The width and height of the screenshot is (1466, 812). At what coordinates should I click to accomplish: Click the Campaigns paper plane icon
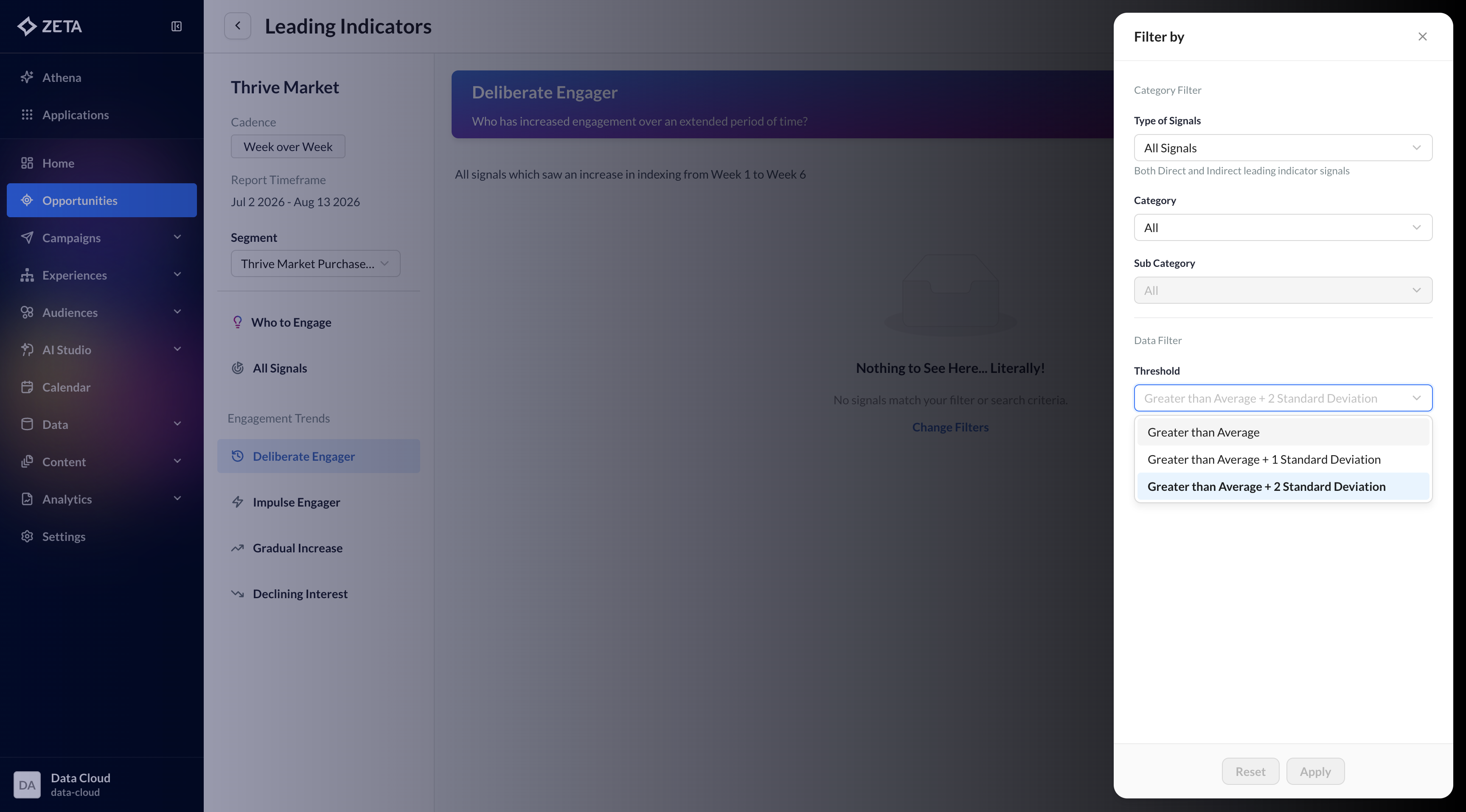27,237
